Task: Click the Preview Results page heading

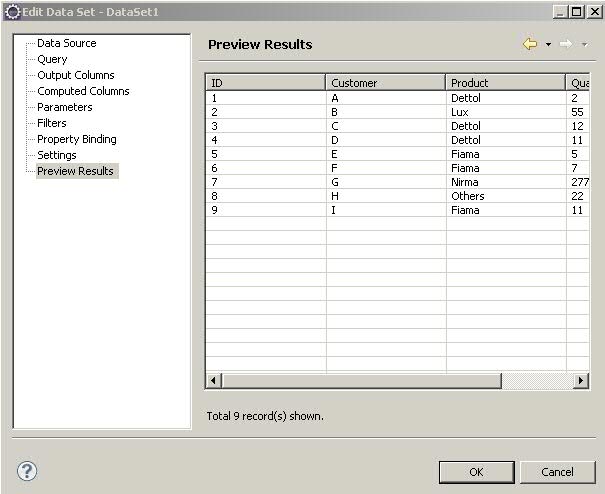Action: (x=260, y=44)
